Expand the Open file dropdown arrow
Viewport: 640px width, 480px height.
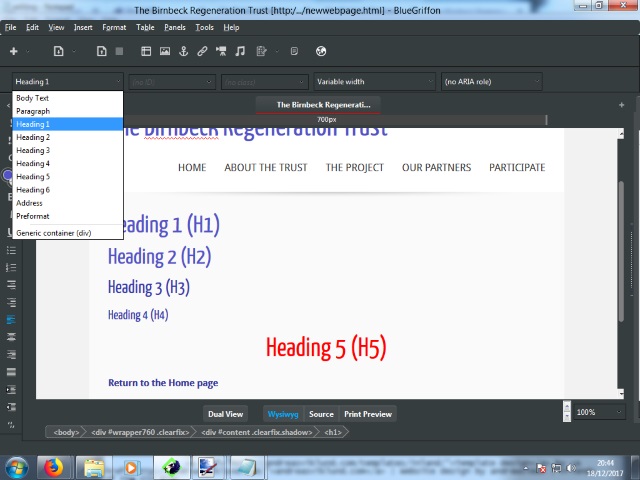[74, 51]
